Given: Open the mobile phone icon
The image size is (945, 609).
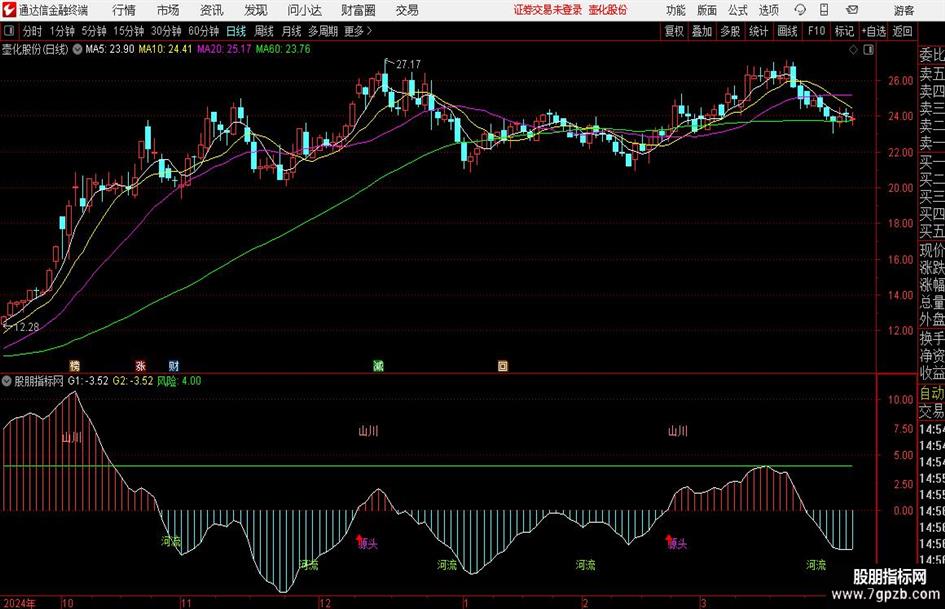Looking at the screenshot, I should coord(824,10).
